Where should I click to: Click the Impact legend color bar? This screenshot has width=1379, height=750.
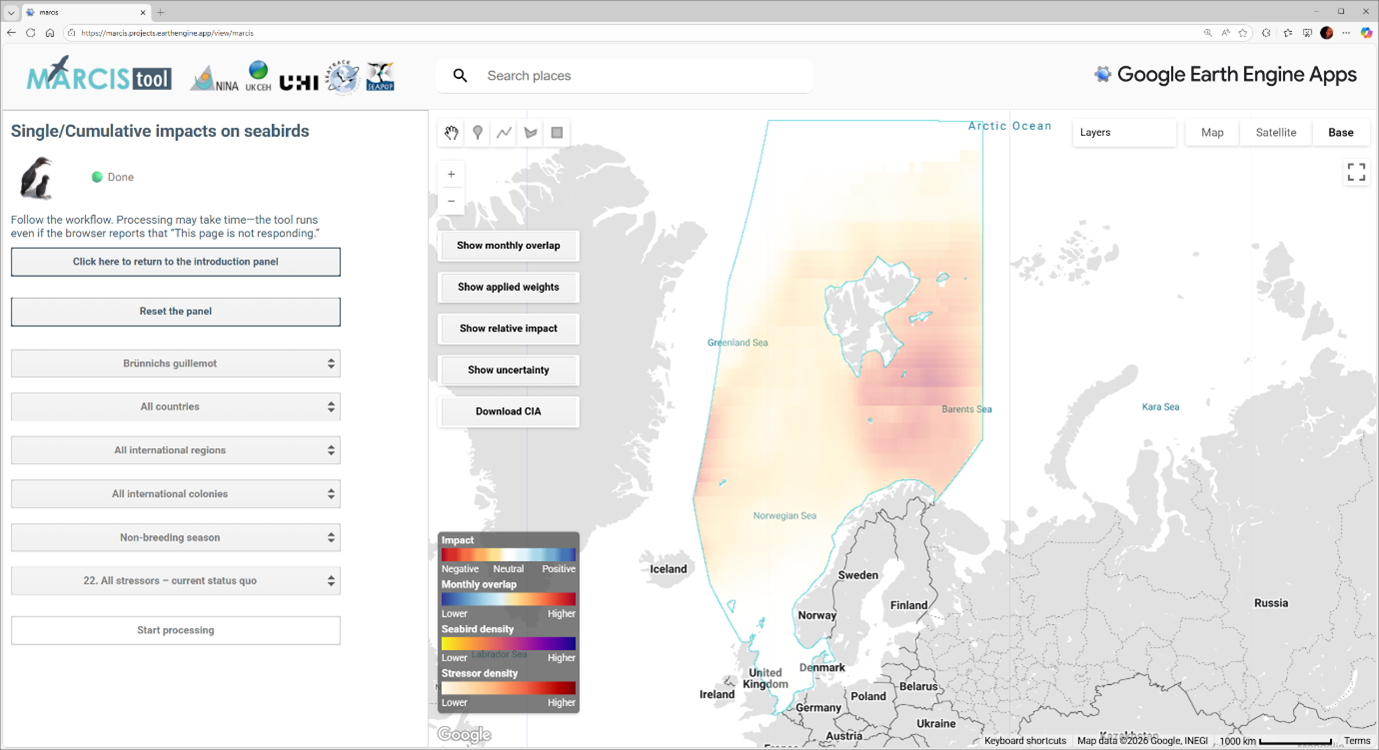tap(508, 554)
